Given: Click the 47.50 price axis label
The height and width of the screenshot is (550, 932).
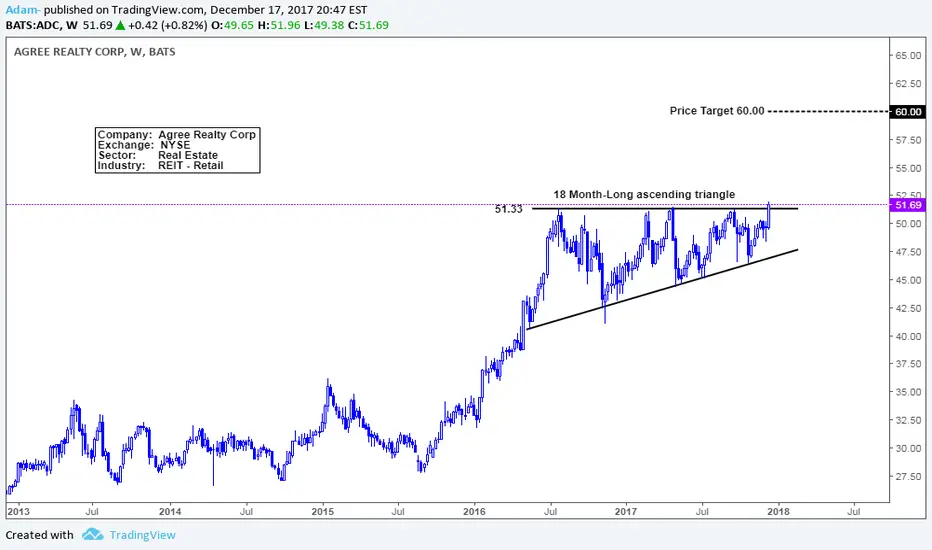Looking at the screenshot, I should coord(908,252).
